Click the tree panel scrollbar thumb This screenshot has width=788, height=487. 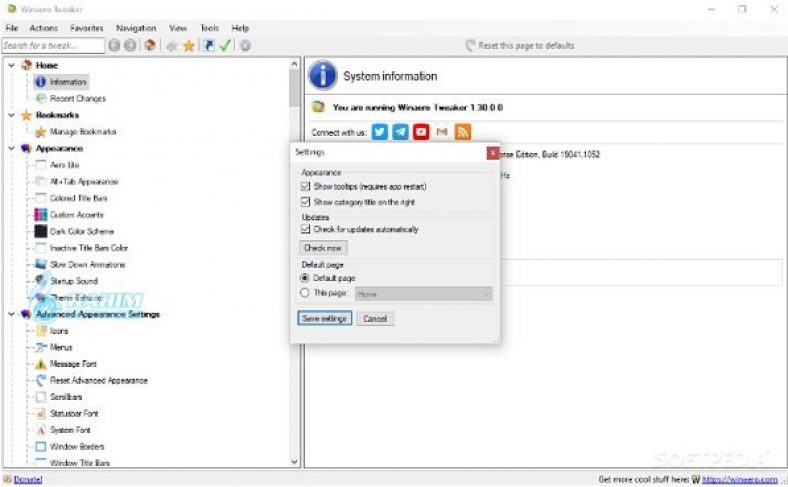[x=294, y=88]
